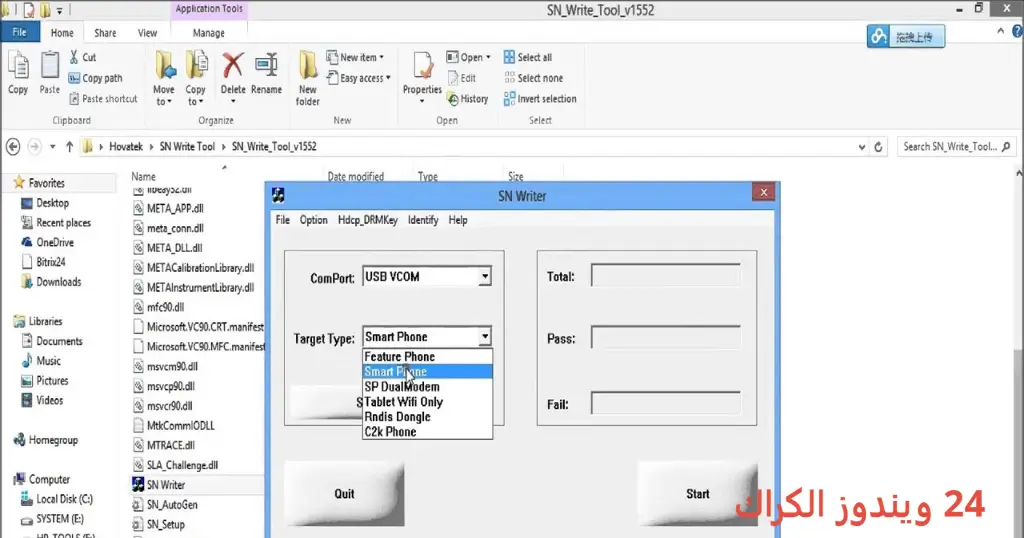Click Edit in Open group

tap(462, 78)
